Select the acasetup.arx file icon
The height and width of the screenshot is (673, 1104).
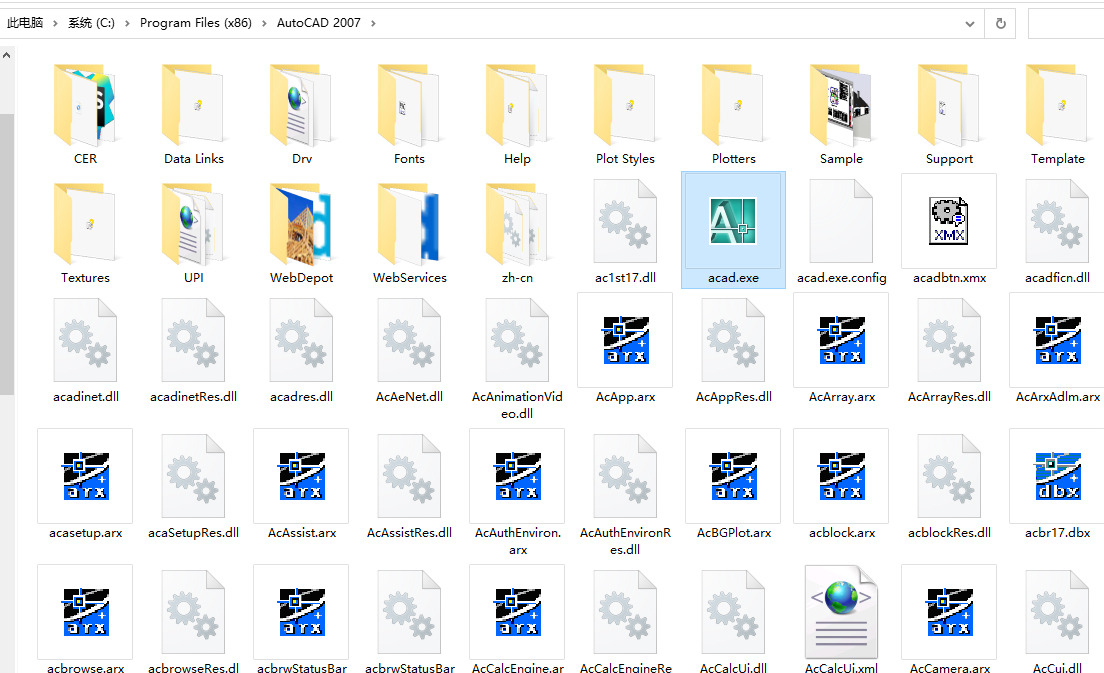85,476
